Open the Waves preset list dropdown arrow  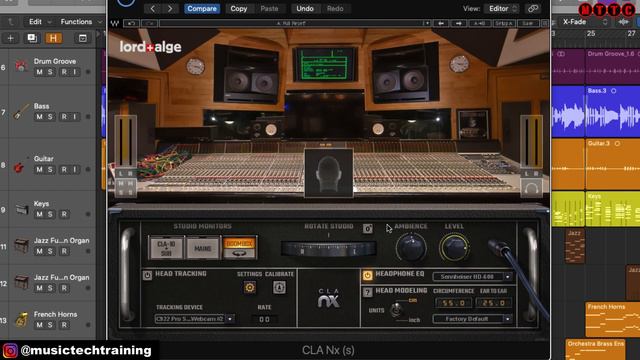[427, 24]
